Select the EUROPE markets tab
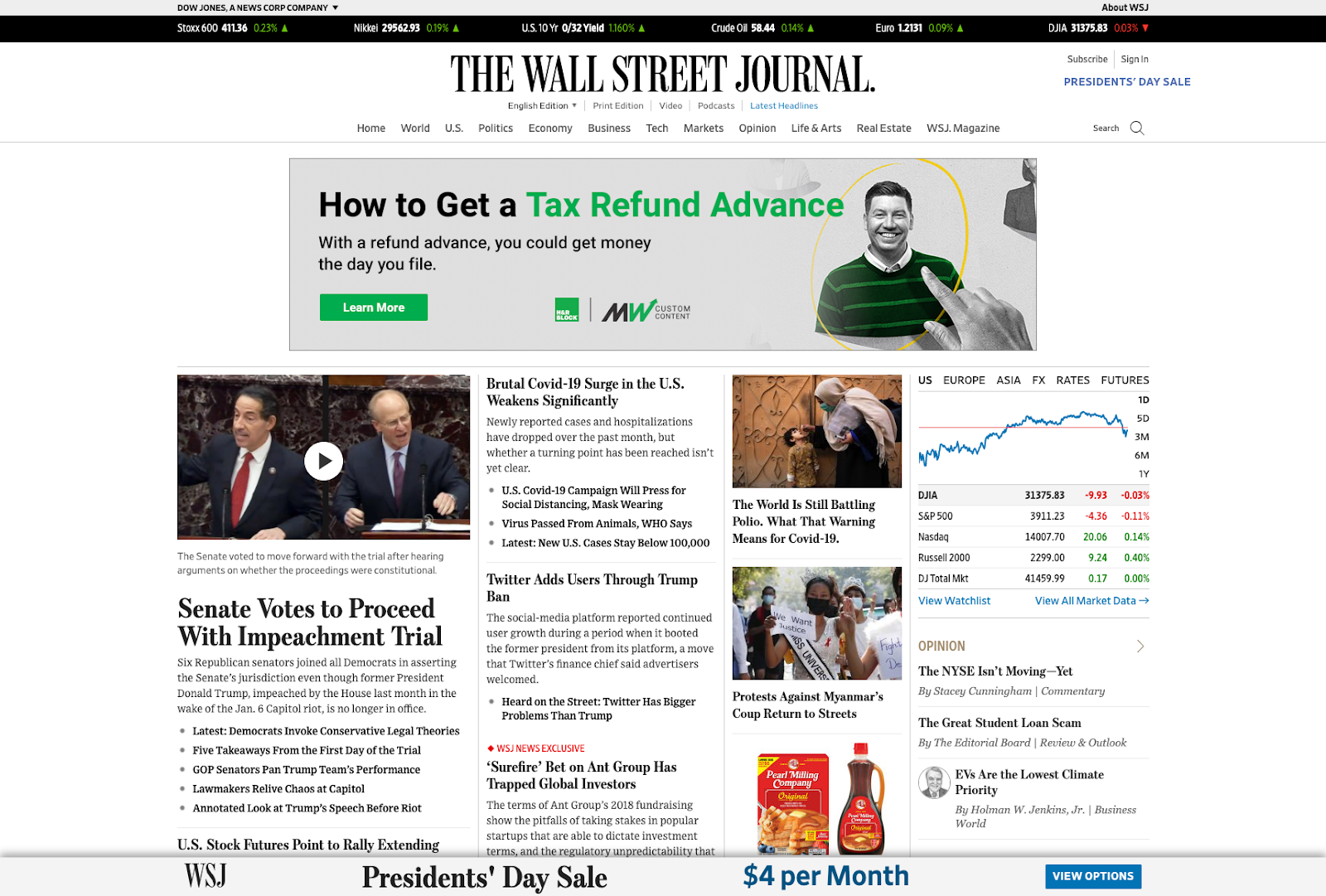The image size is (1326, 896). click(964, 380)
